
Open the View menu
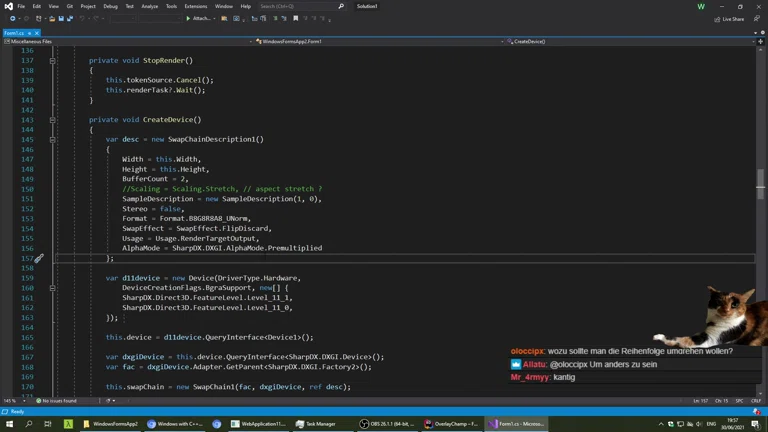coord(53,6)
